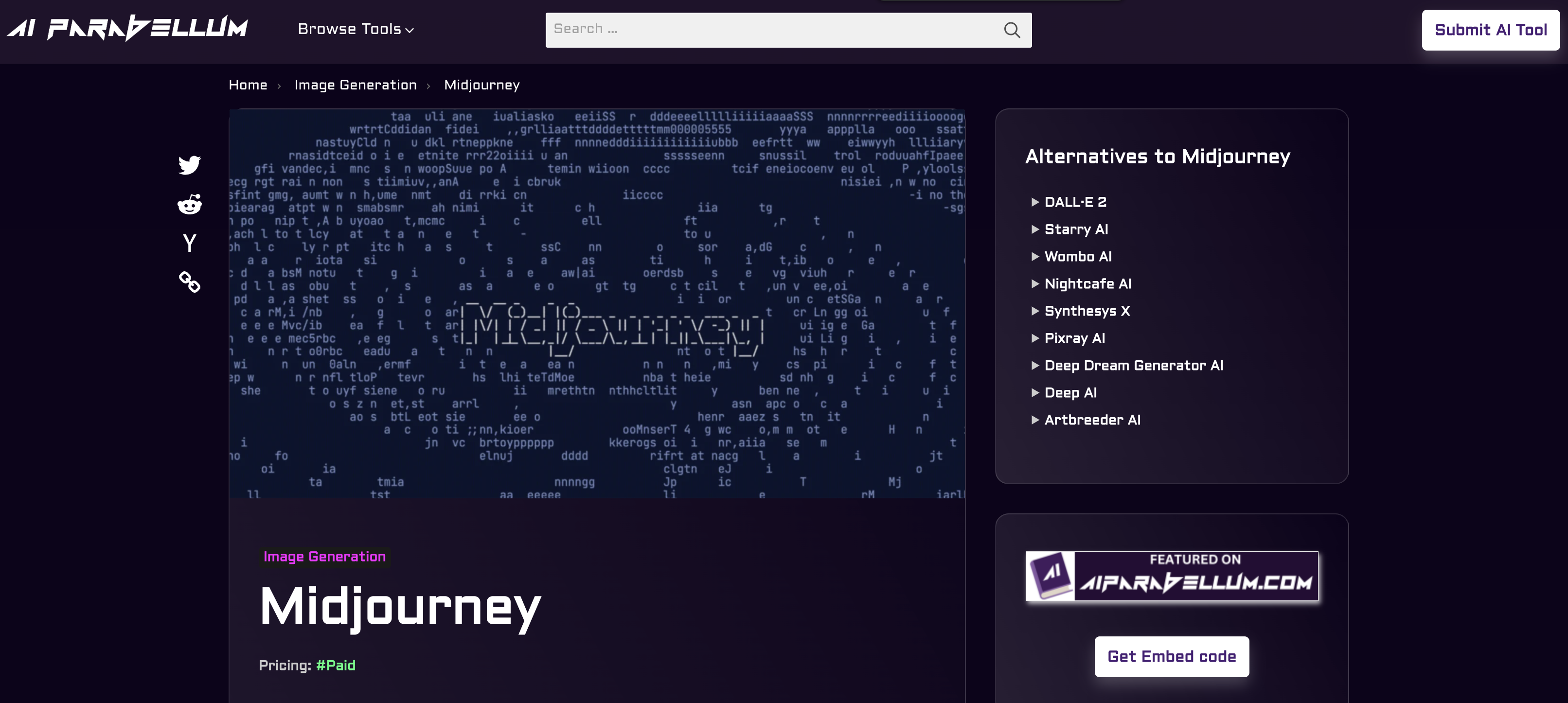Open the Midjourney ASCII preview image
1568x703 pixels.
pyautogui.click(x=597, y=304)
